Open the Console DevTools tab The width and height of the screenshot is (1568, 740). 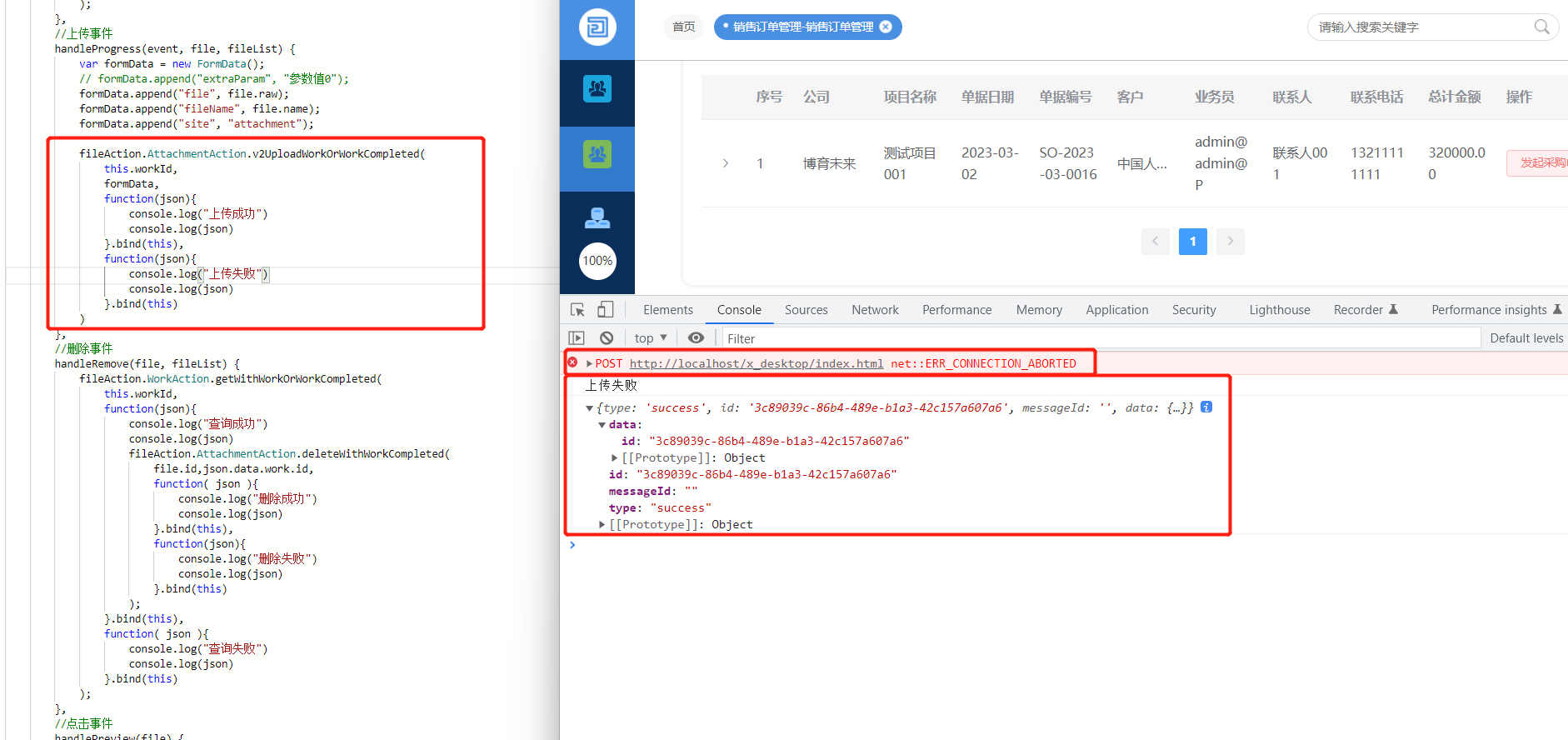(739, 310)
